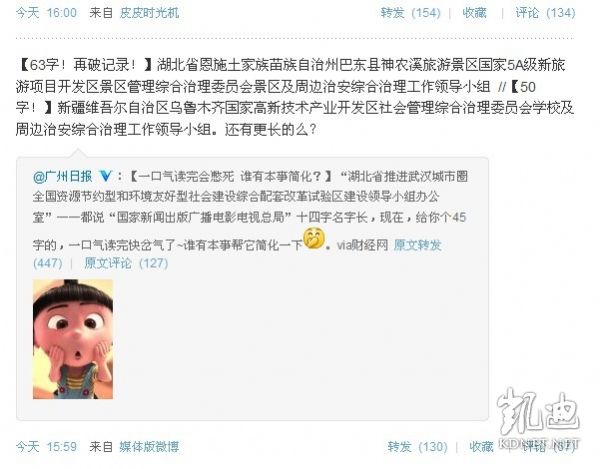Click the via财经网 source text

coord(362,245)
